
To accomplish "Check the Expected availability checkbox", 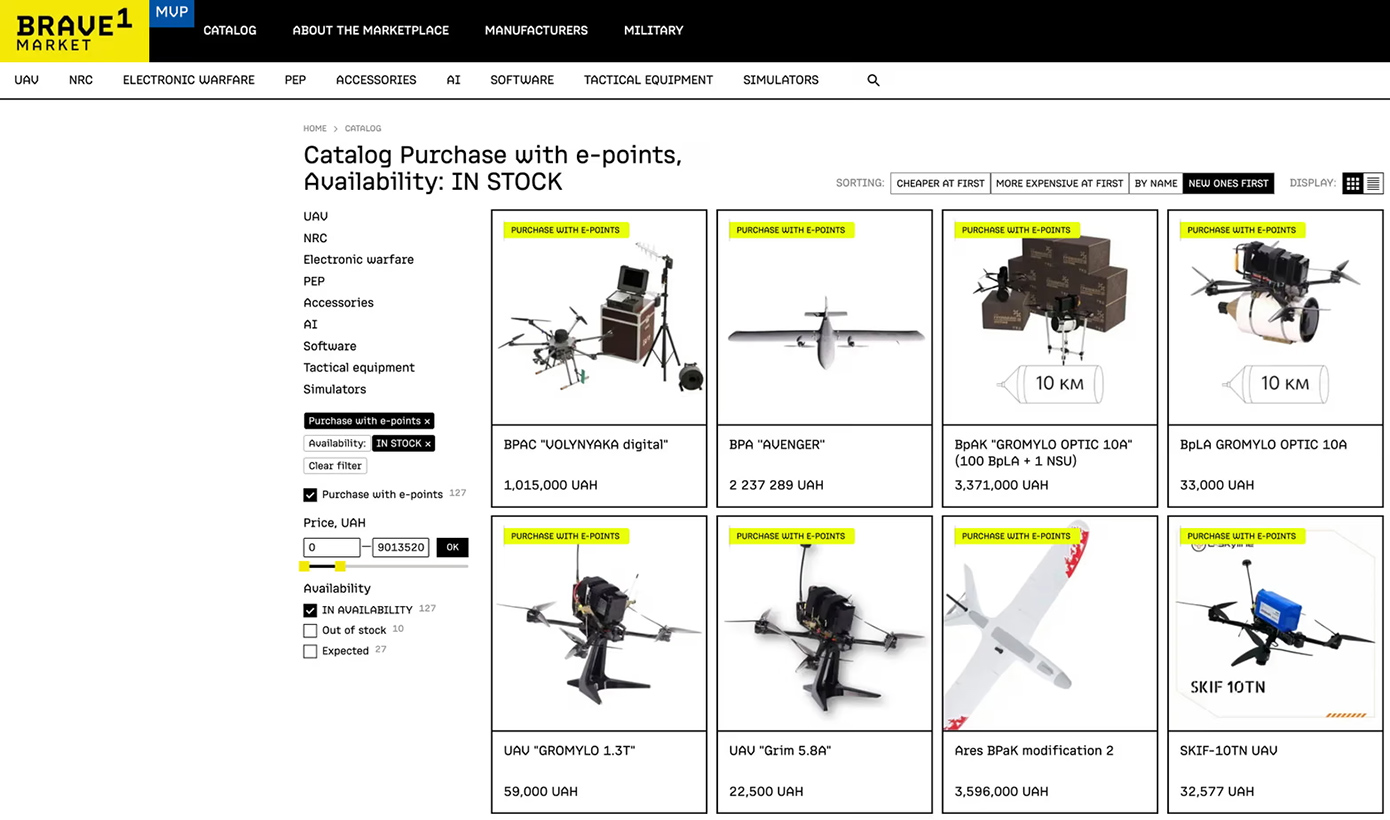I will click(310, 652).
